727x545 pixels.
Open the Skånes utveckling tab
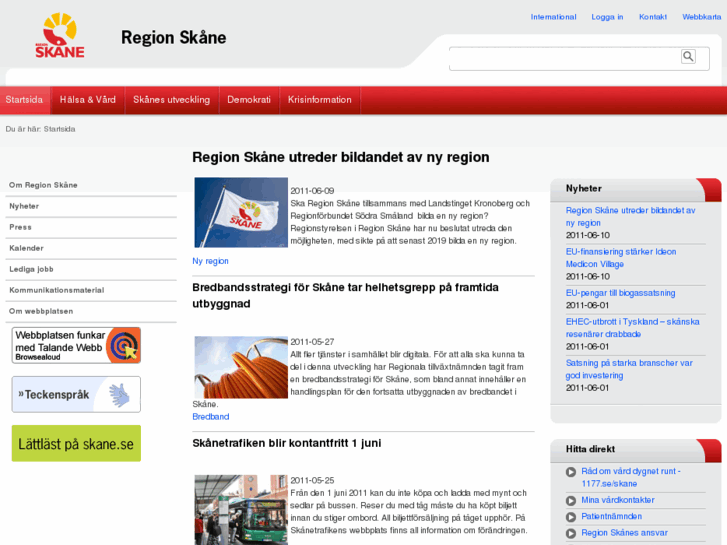[x=172, y=100]
